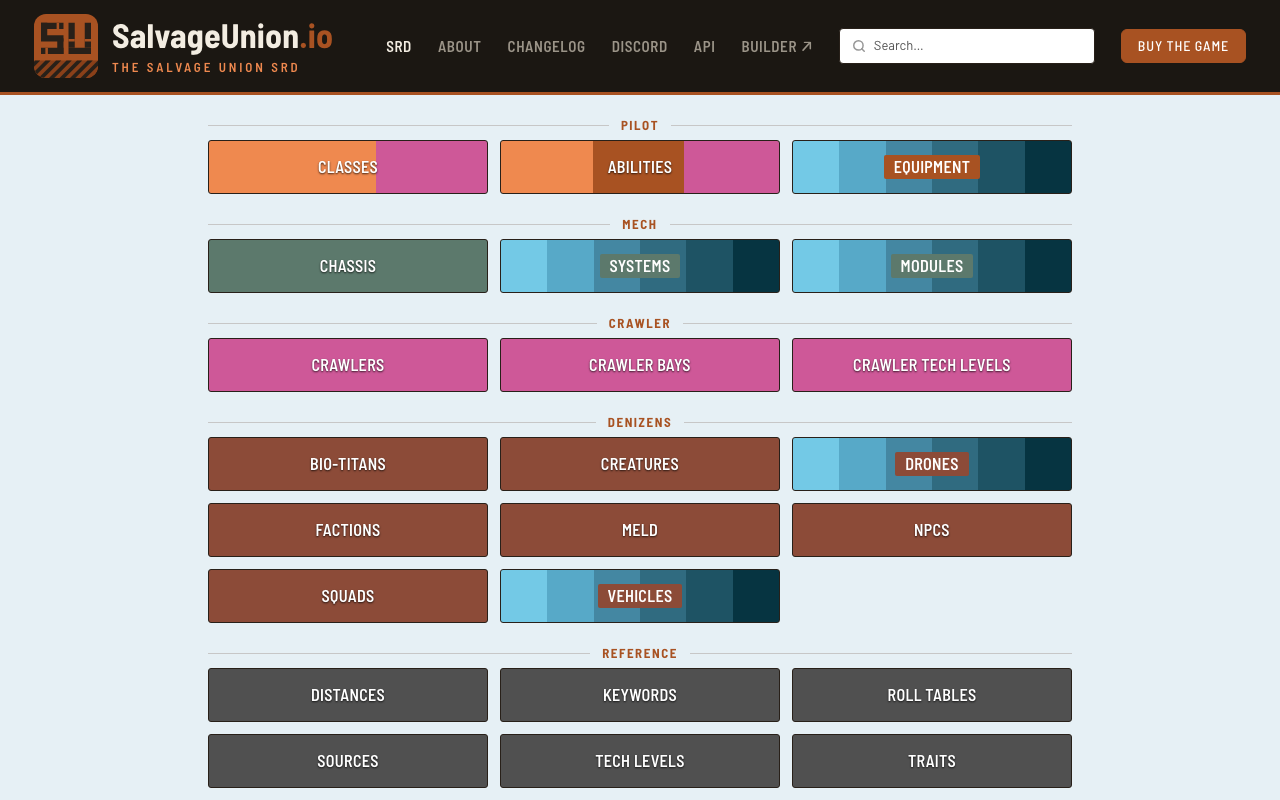Open the CRAWLER TECH LEVELS card
Screen dimensions: 1280x800
click(x=932, y=365)
